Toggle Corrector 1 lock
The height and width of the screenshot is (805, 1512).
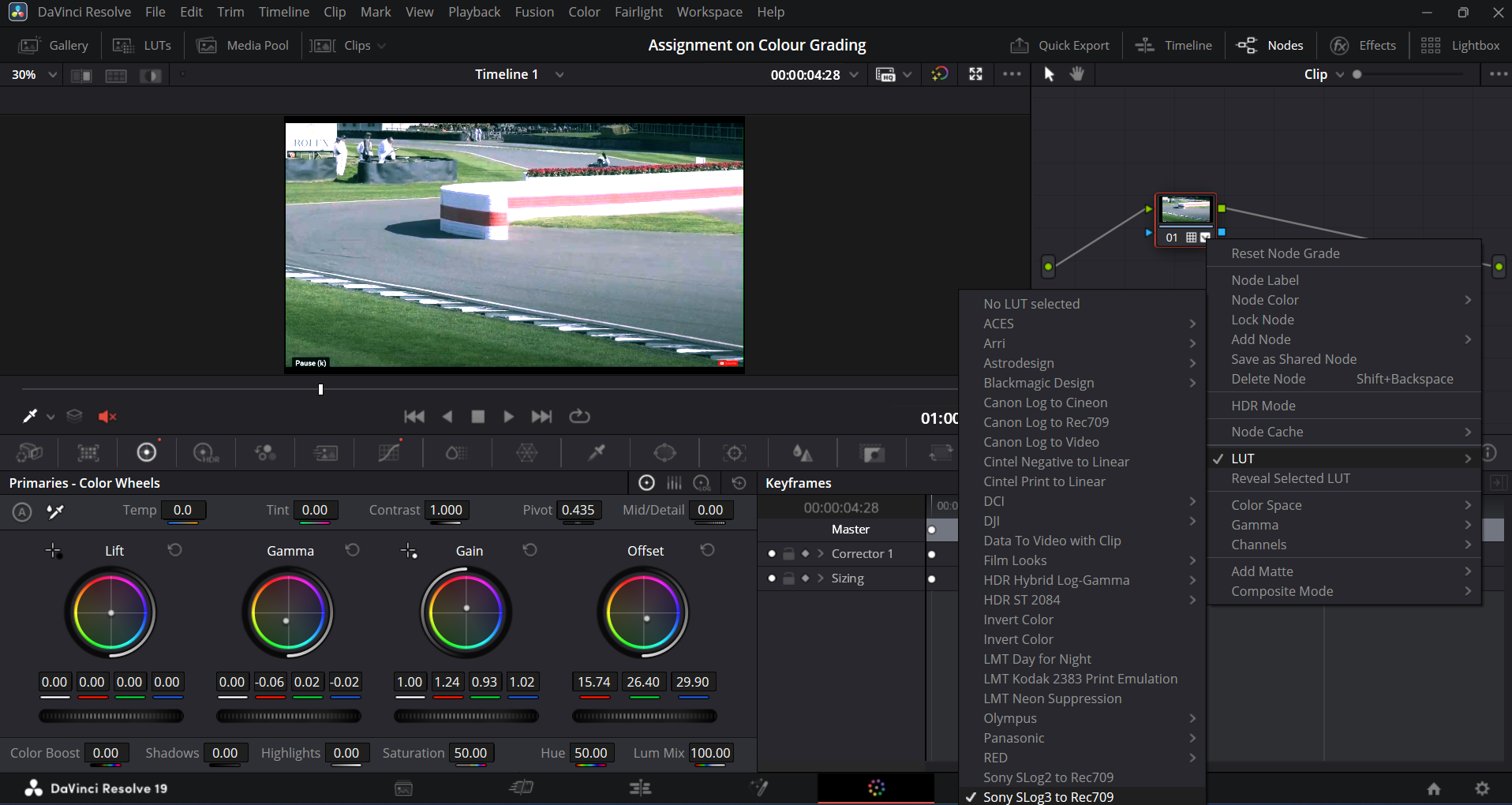pos(788,554)
